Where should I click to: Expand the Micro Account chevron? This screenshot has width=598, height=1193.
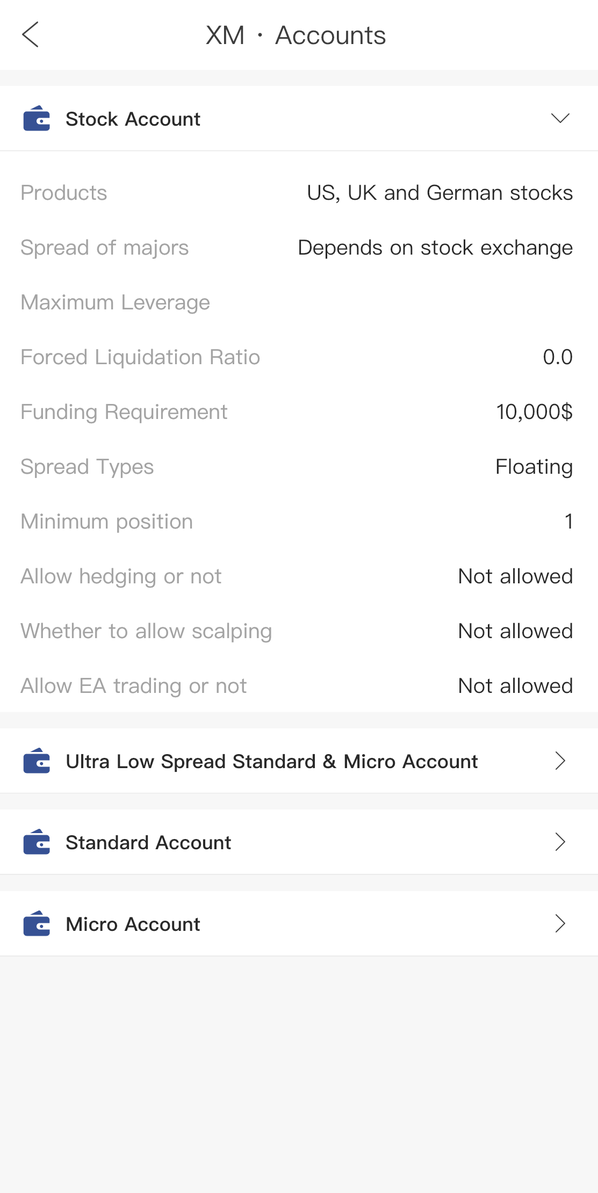pyautogui.click(x=561, y=924)
